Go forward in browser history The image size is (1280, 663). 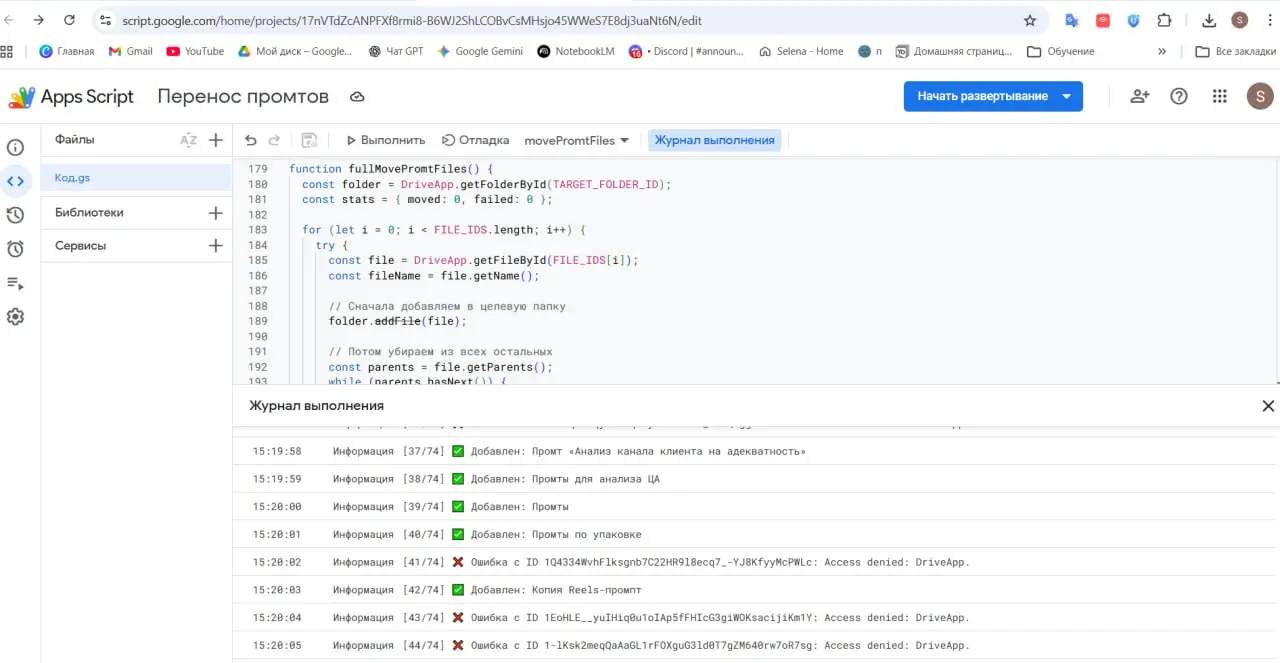pos(38,20)
